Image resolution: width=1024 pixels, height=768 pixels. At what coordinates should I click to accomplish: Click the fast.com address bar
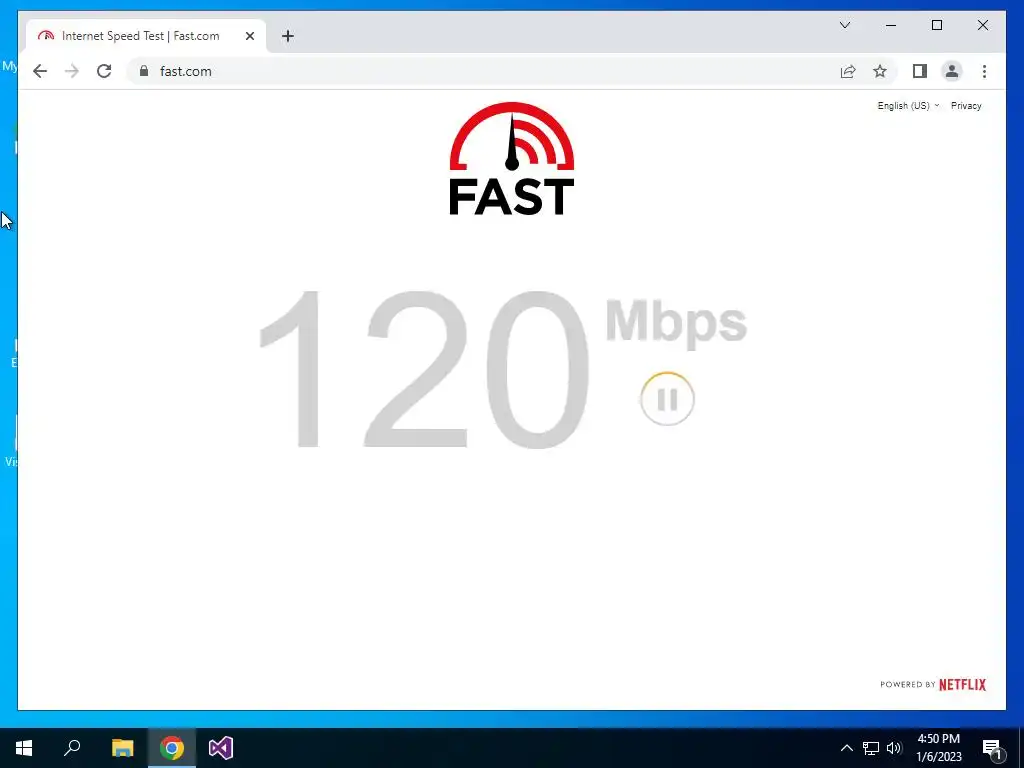(x=483, y=71)
